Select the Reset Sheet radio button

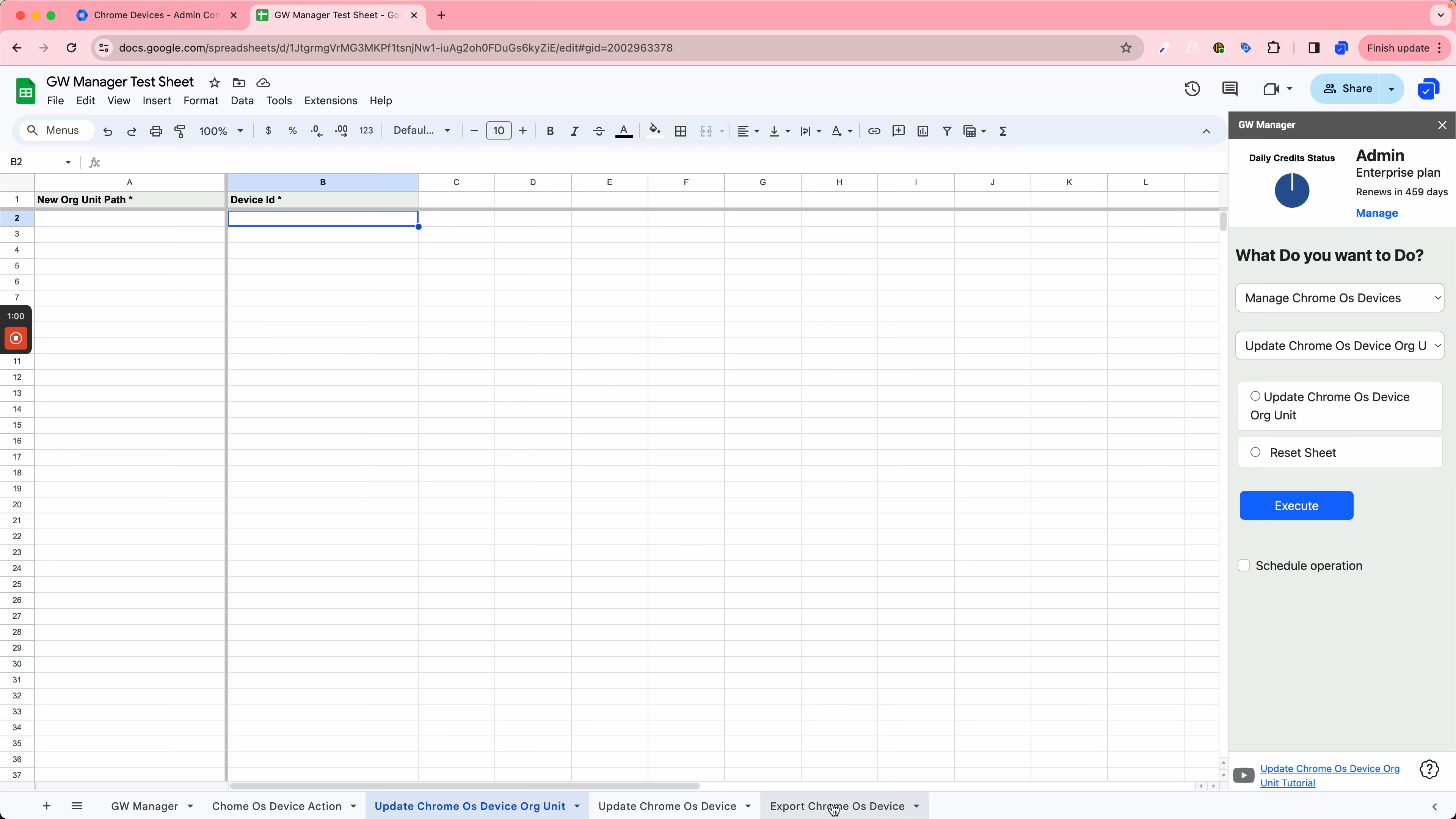pyautogui.click(x=1255, y=452)
